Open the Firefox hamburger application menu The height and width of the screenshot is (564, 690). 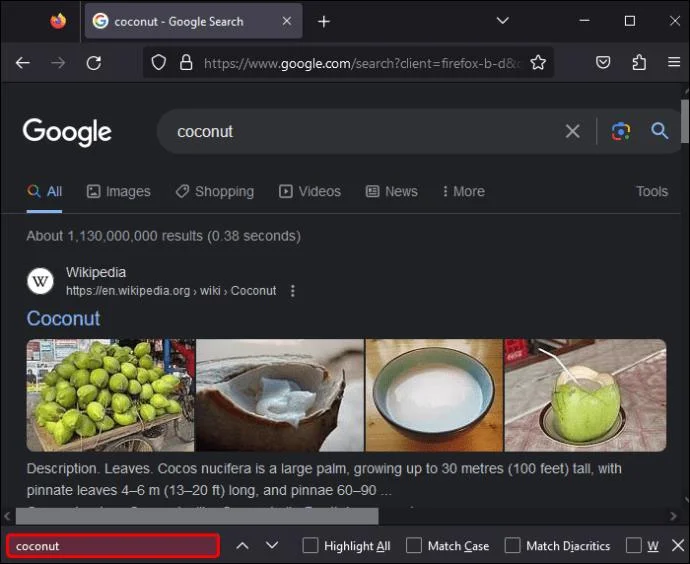(674, 63)
